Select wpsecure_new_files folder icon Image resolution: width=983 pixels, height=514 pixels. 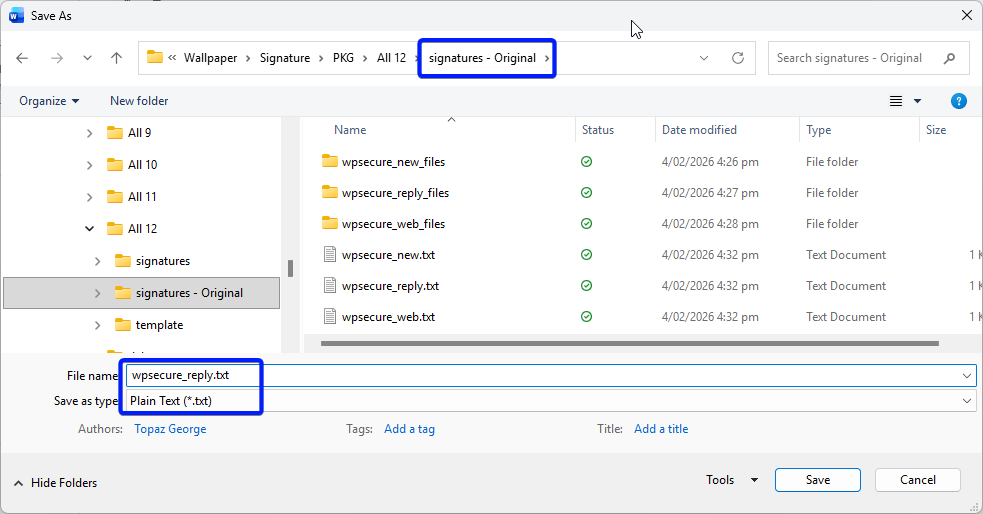[x=330, y=161]
